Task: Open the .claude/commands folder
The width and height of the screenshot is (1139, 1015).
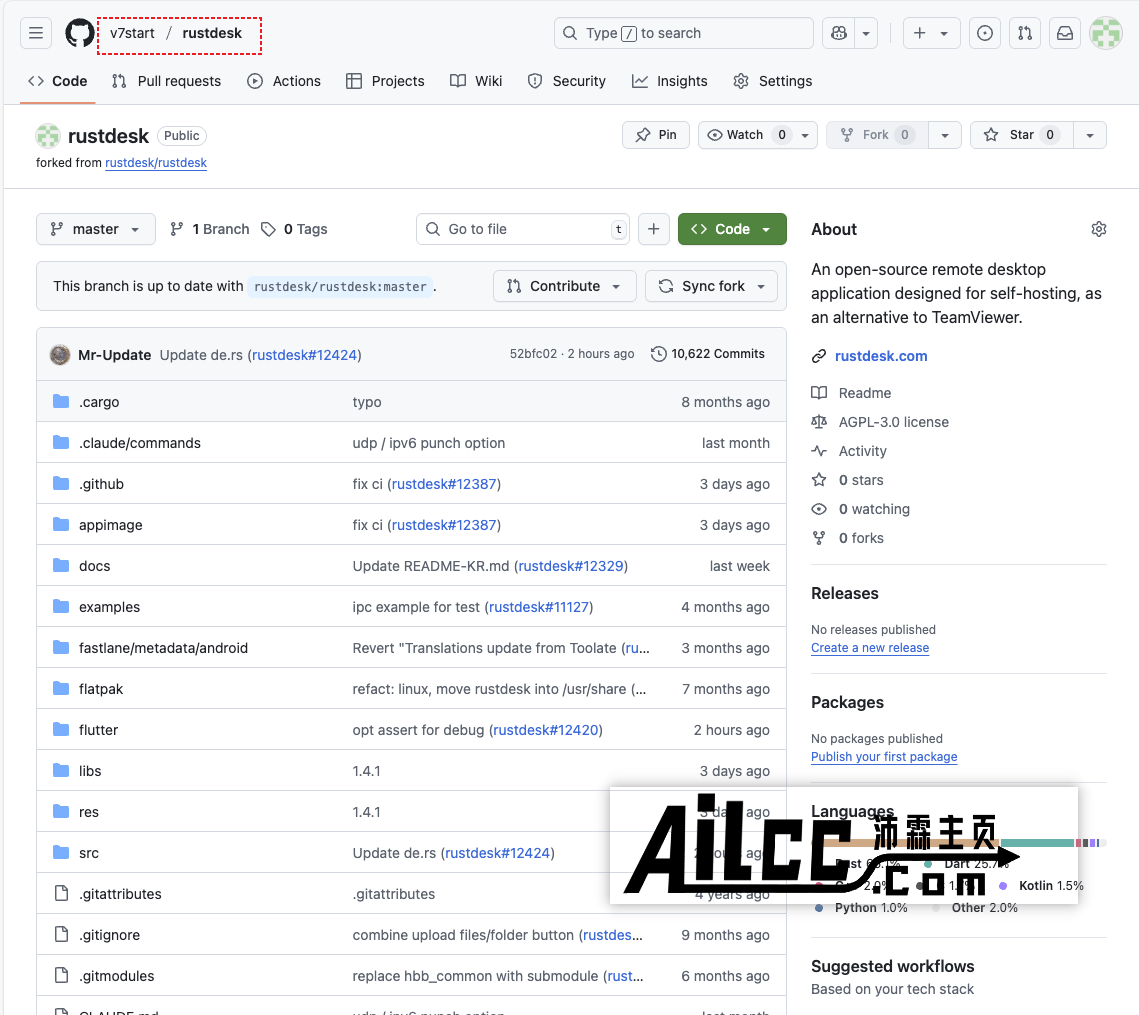Action: [139, 443]
